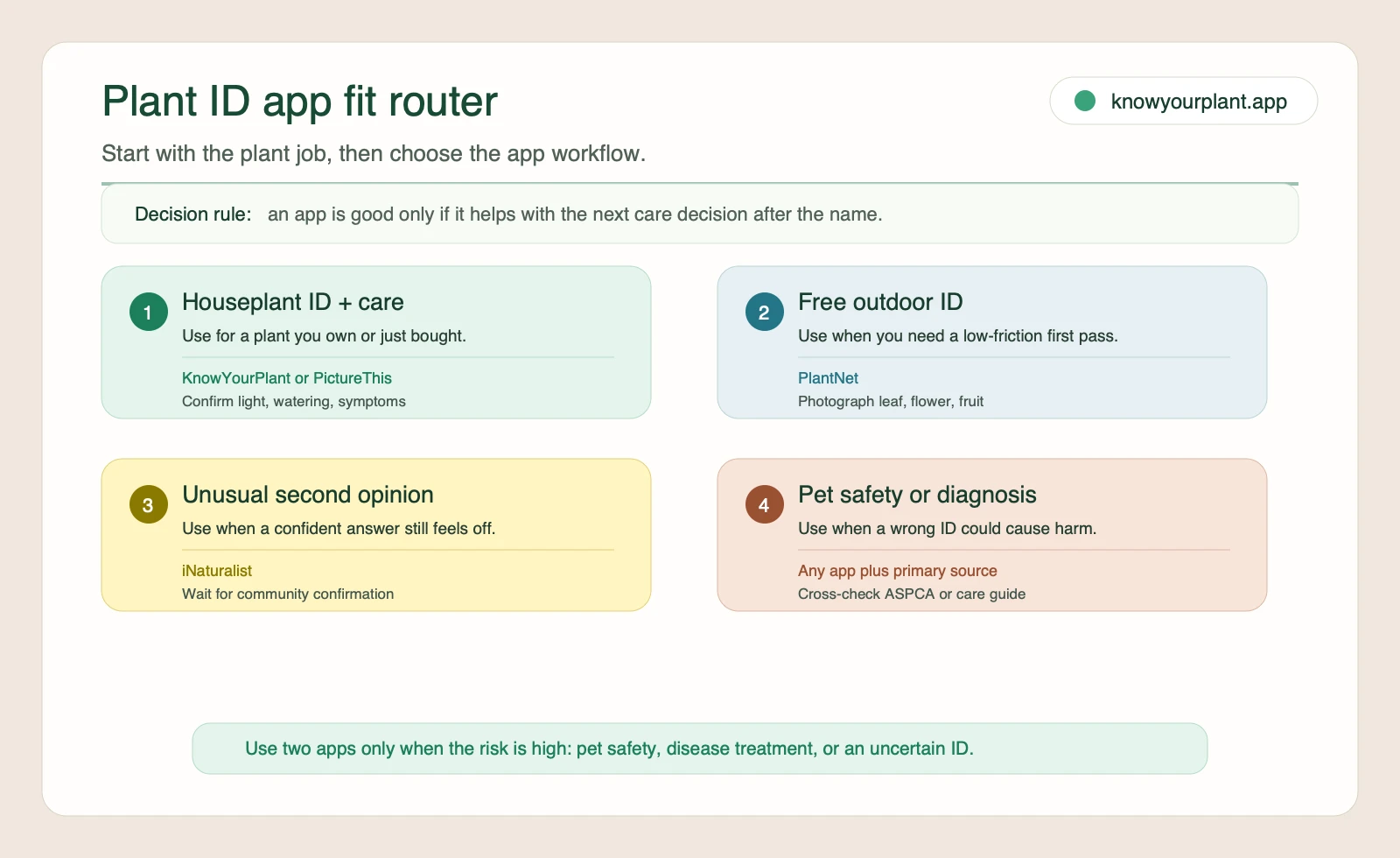This screenshot has width=1400, height=858.
Task: Click subtitle 'Start with the plant job'
Action: 374,153
